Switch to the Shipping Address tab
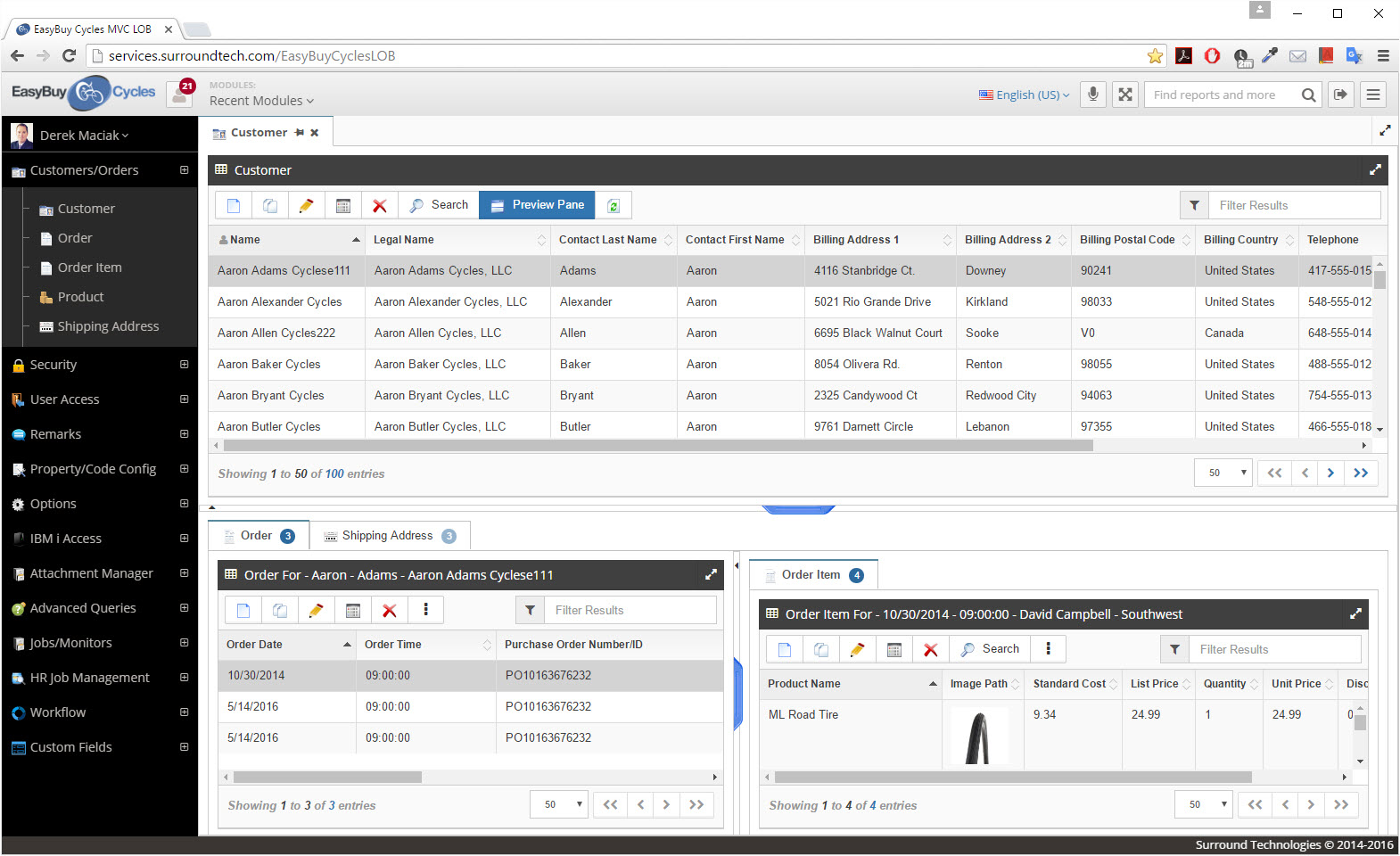The width and height of the screenshot is (1400, 856). [390, 536]
